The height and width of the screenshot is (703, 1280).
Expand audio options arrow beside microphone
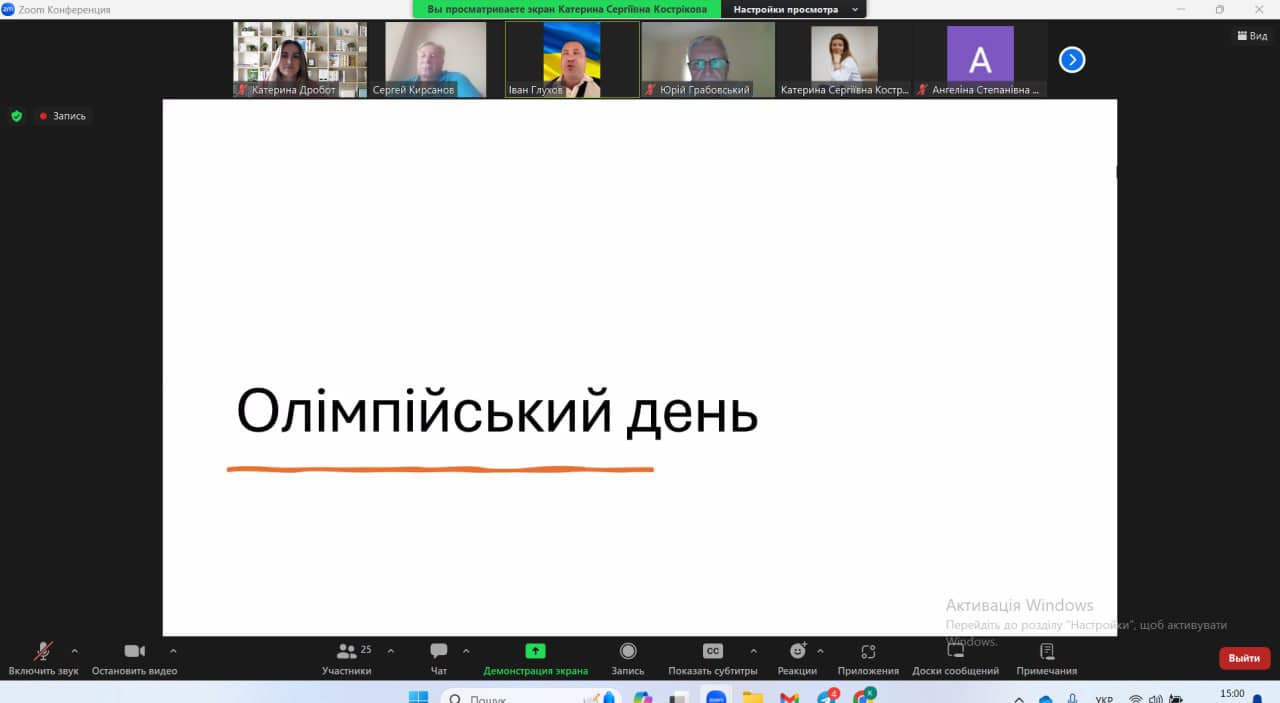click(x=74, y=651)
